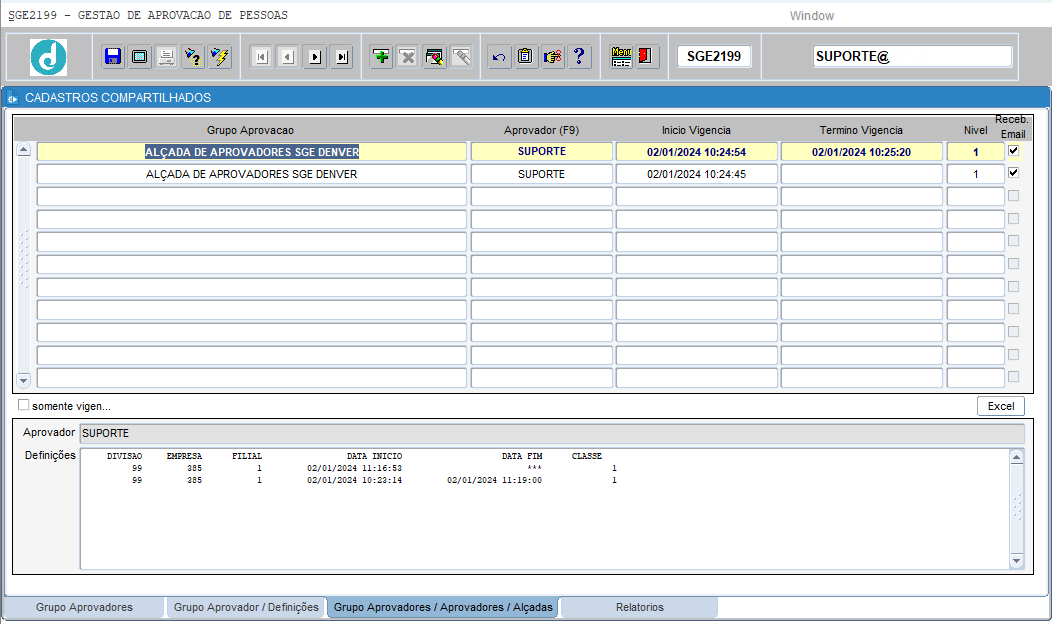
Task: Click the enter-query flashlight question icon
Action: tap(193, 56)
